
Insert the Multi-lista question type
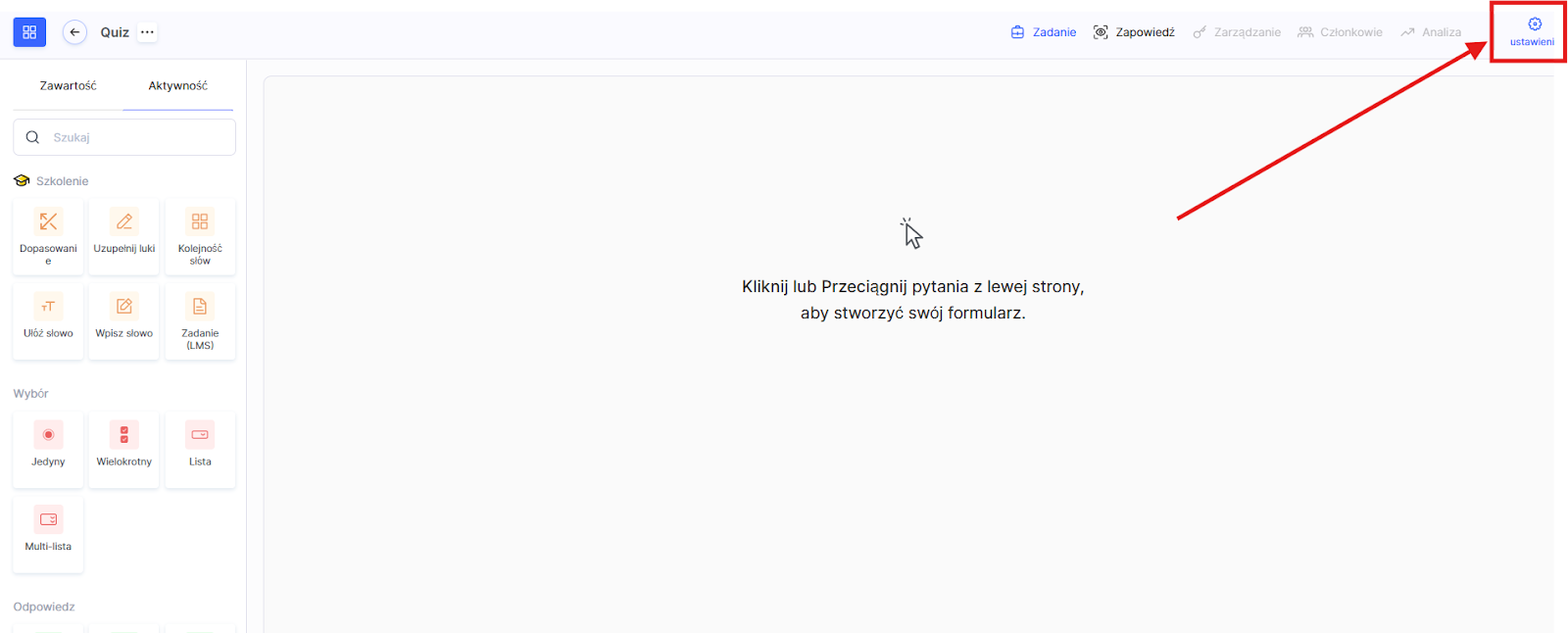click(48, 534)
